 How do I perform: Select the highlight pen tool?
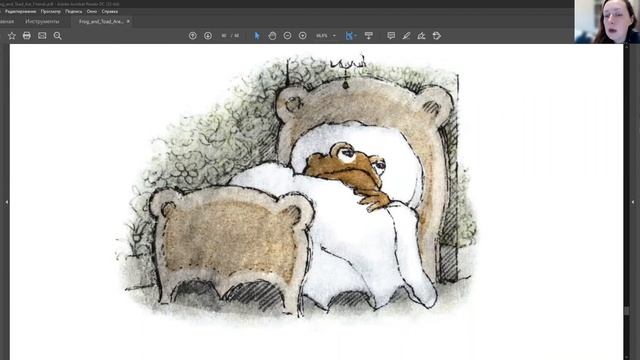pos(406,36)
